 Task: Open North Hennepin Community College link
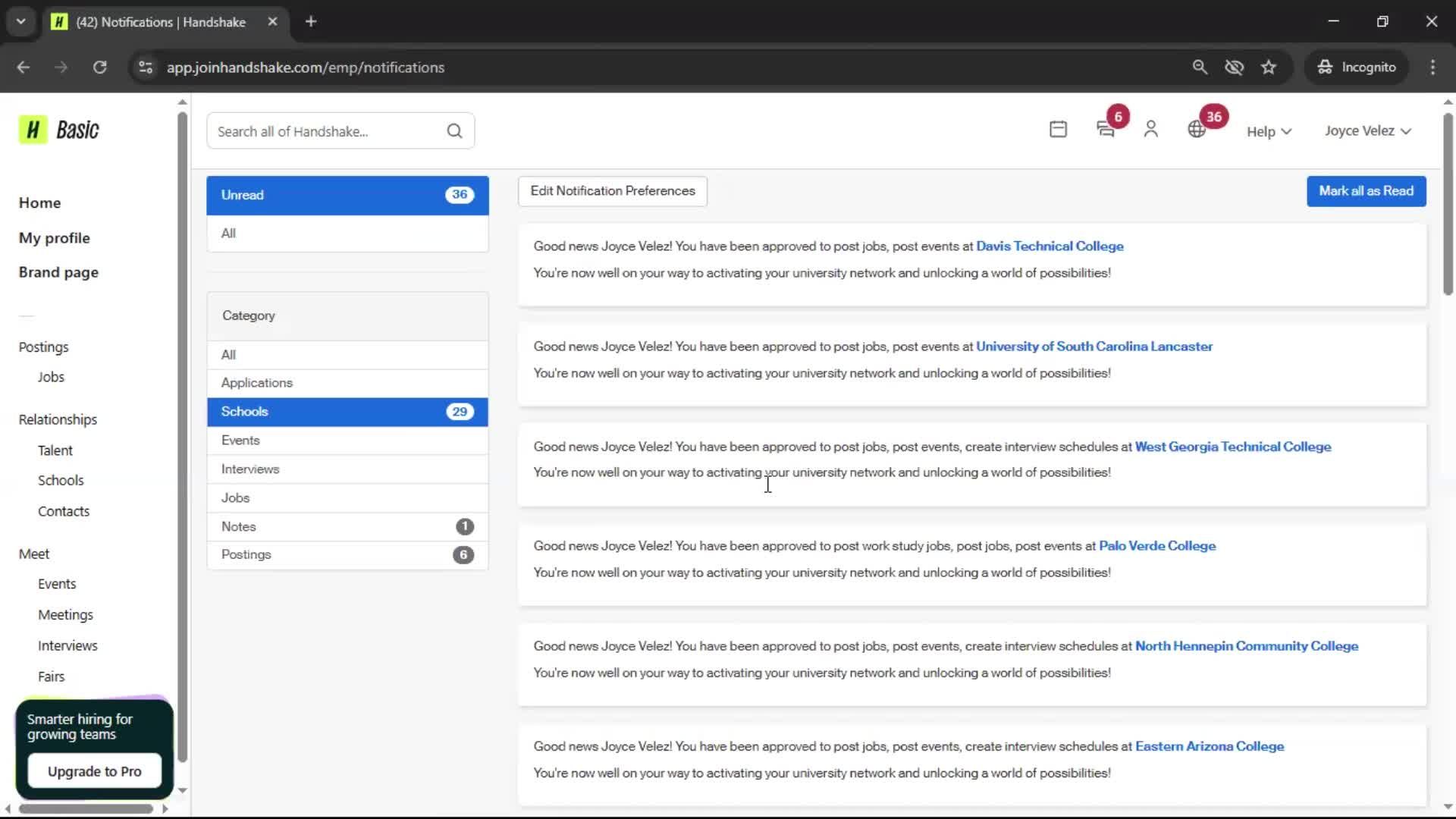[x=1246, y=646]
